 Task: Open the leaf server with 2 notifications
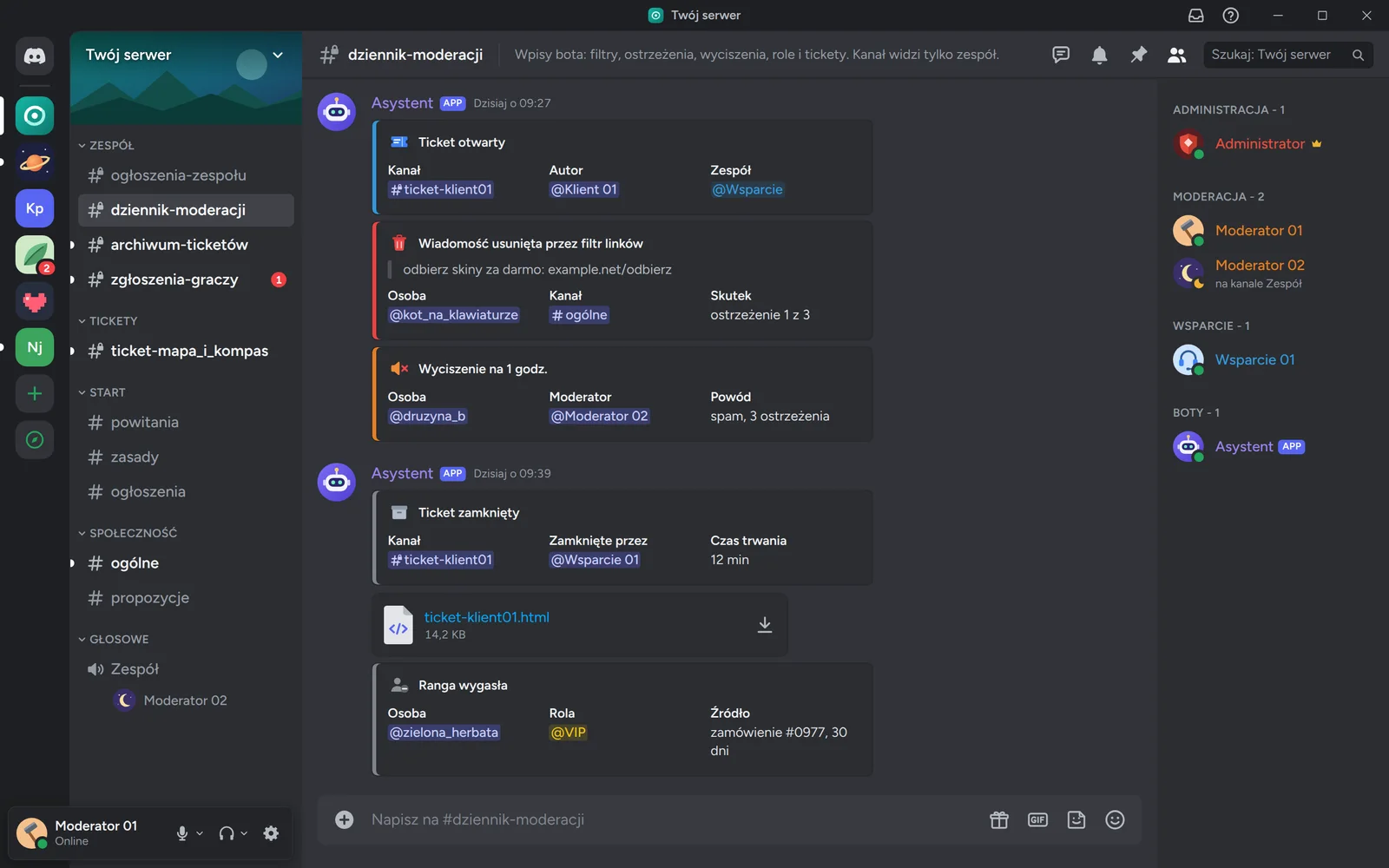pyautogui.click(x=35, y=255)
